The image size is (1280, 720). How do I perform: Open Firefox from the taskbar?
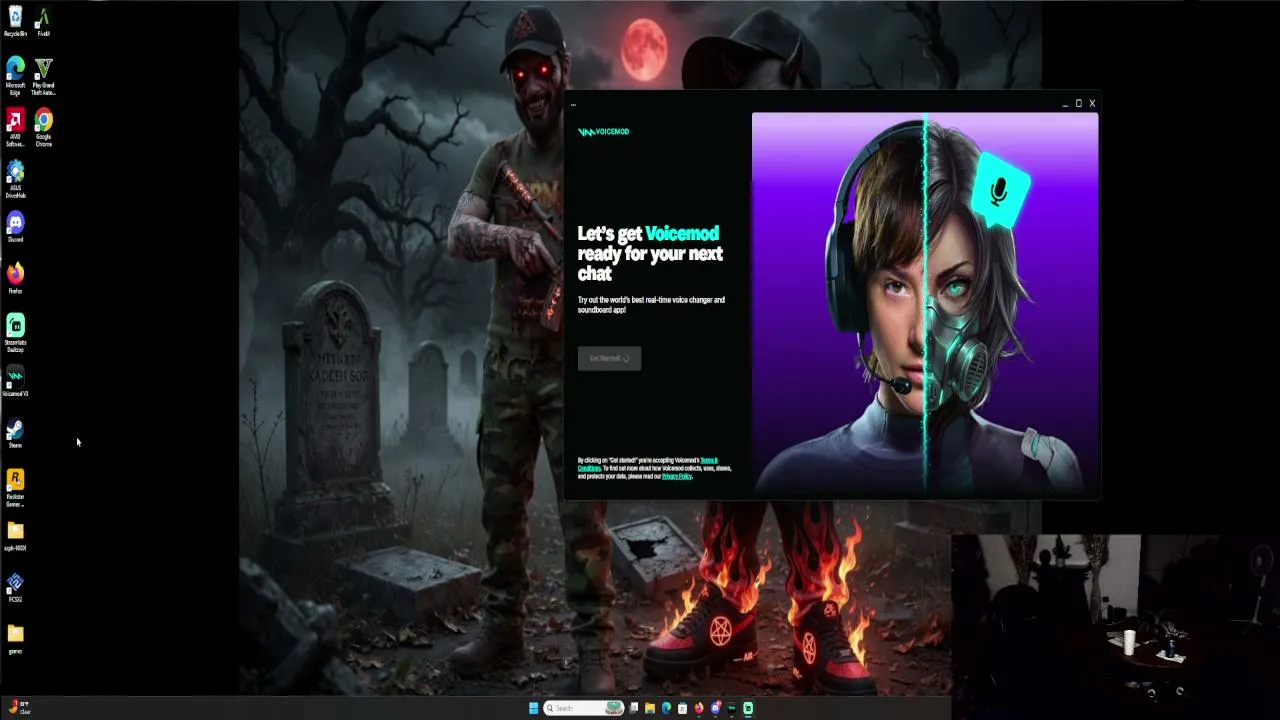699,708
